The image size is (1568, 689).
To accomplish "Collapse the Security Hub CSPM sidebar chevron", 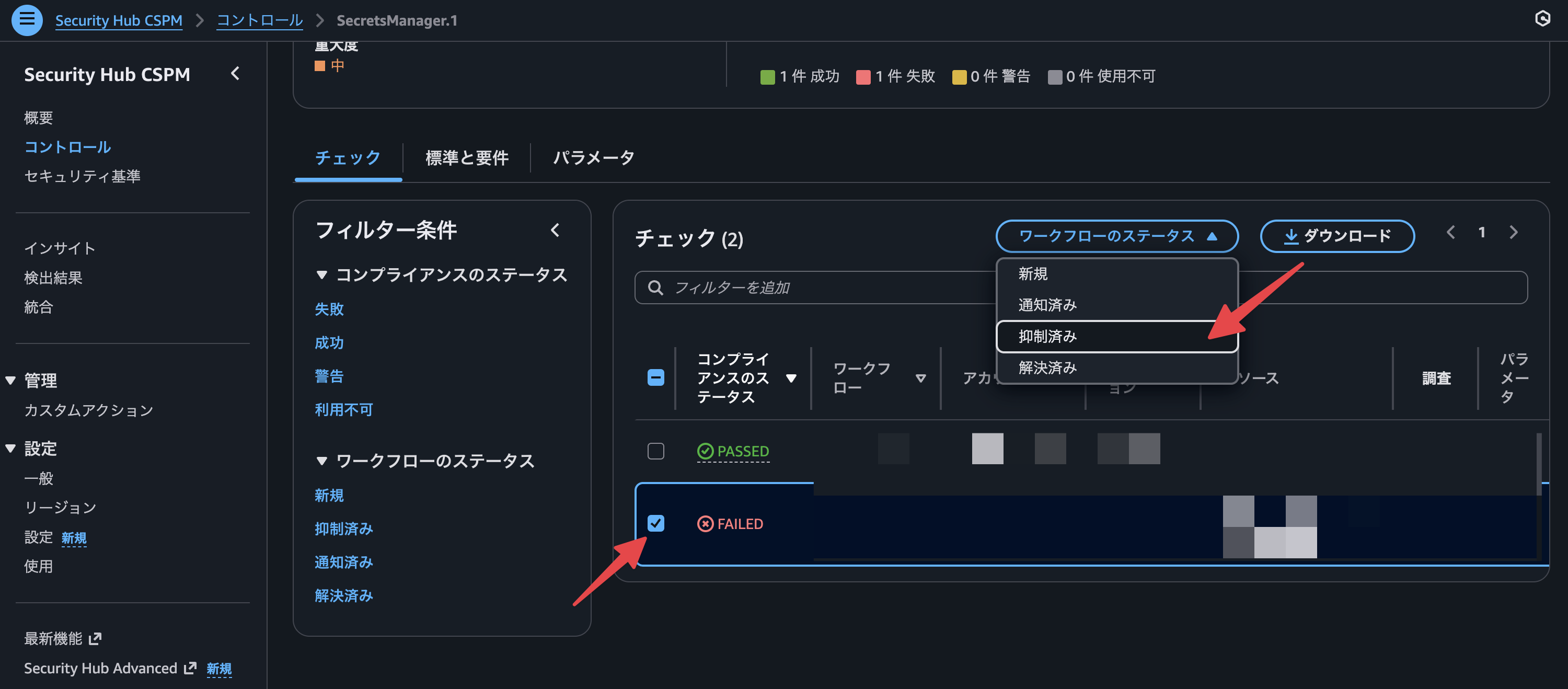I will (236, 74).
